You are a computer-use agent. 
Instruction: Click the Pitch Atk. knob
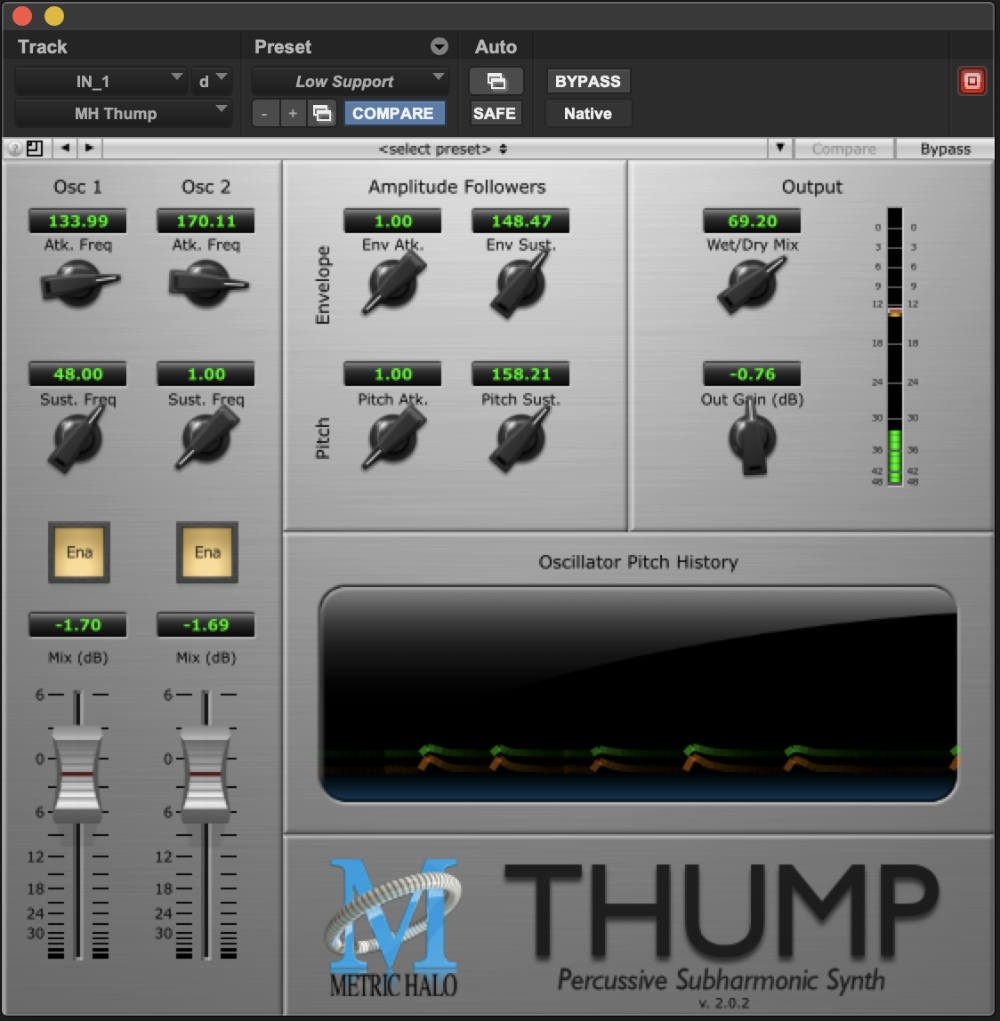[x=393, y=438]
